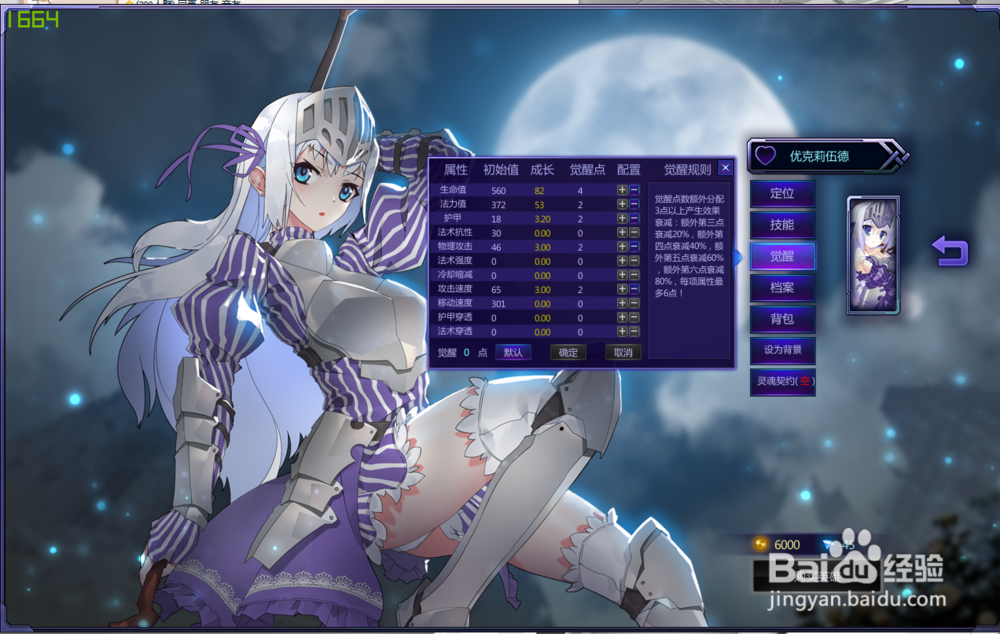Click the 物理攻击 initial value 46
1000x634 pixels.
[x=496, y=247]
